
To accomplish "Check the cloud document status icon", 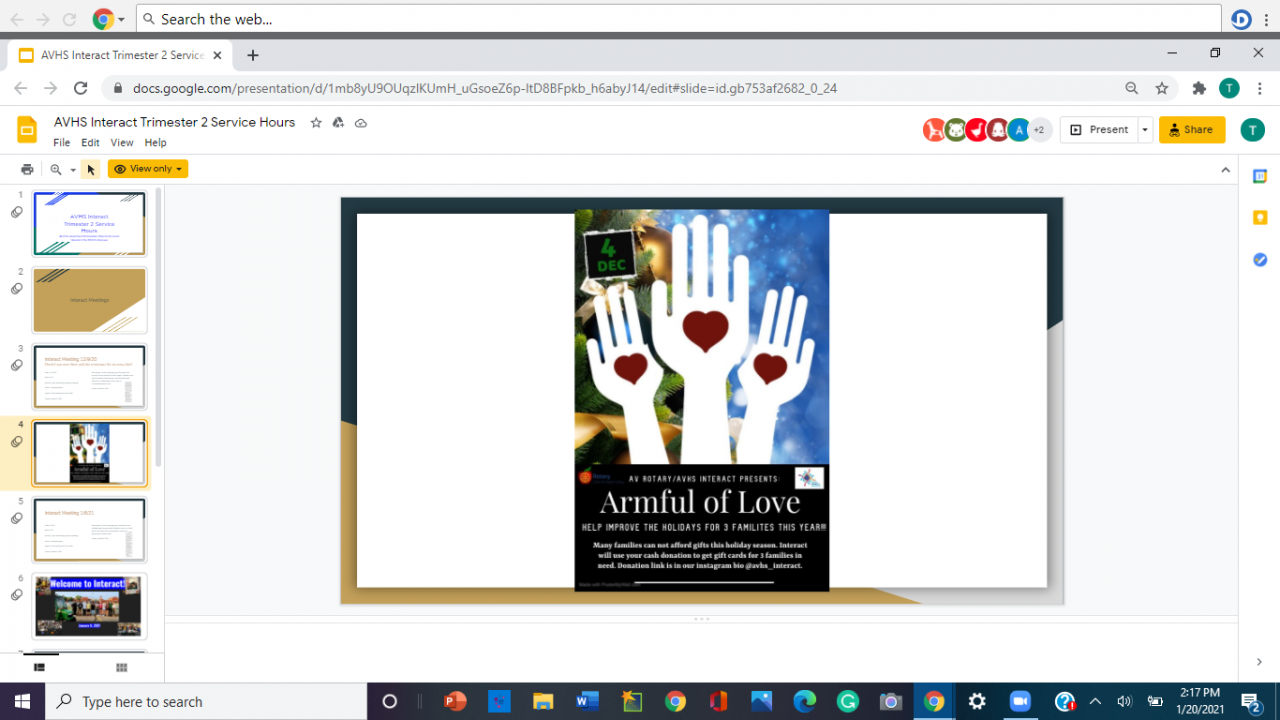I will [x=361, y=122].
